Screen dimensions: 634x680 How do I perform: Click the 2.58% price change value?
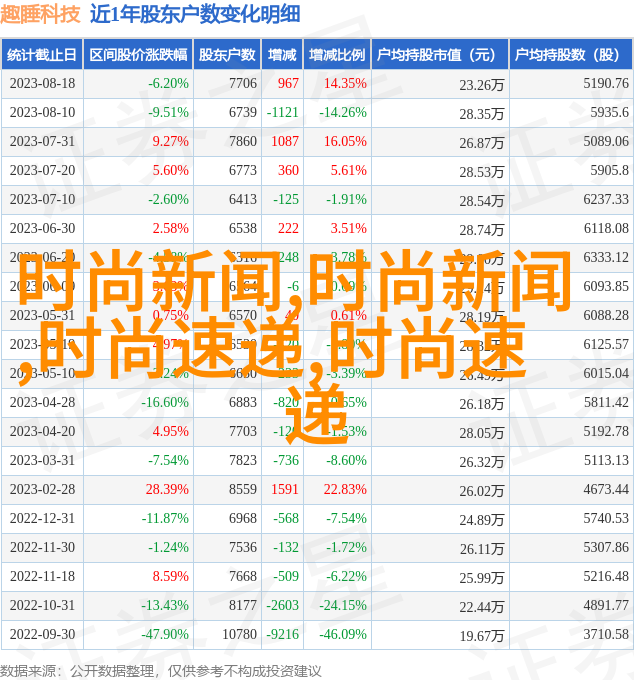[x=170, y=229]
